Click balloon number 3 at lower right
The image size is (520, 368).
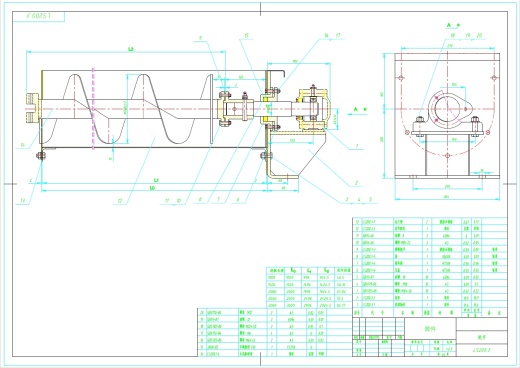click(347, 199)
